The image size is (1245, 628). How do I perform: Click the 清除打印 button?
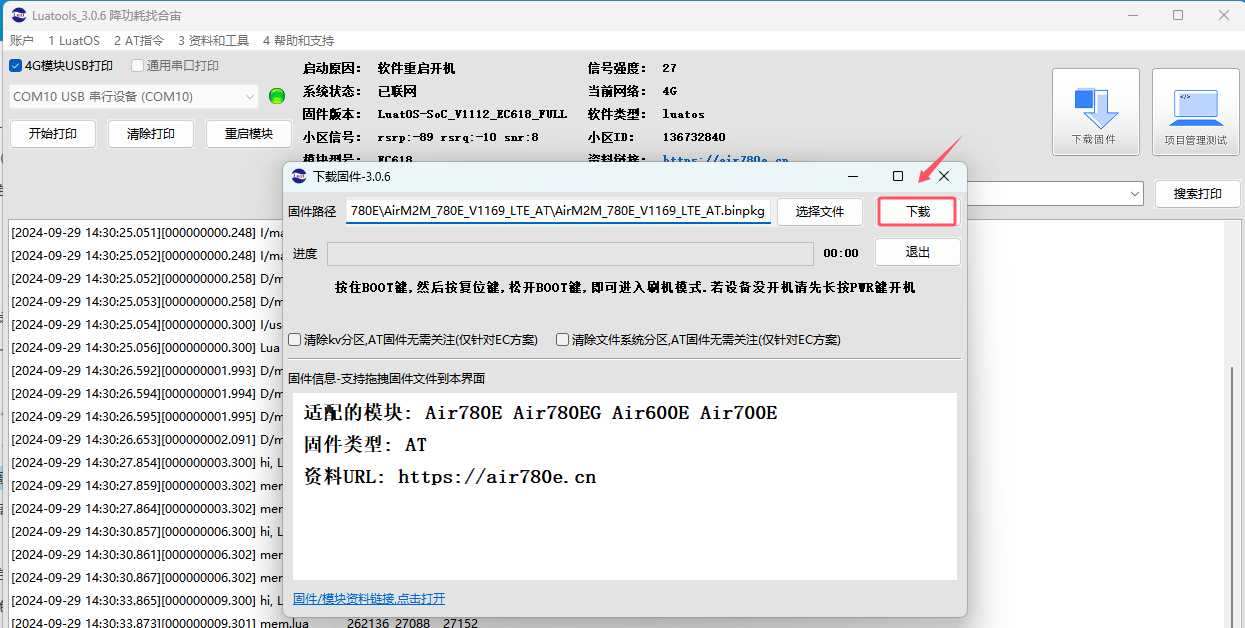click(151, 134)
